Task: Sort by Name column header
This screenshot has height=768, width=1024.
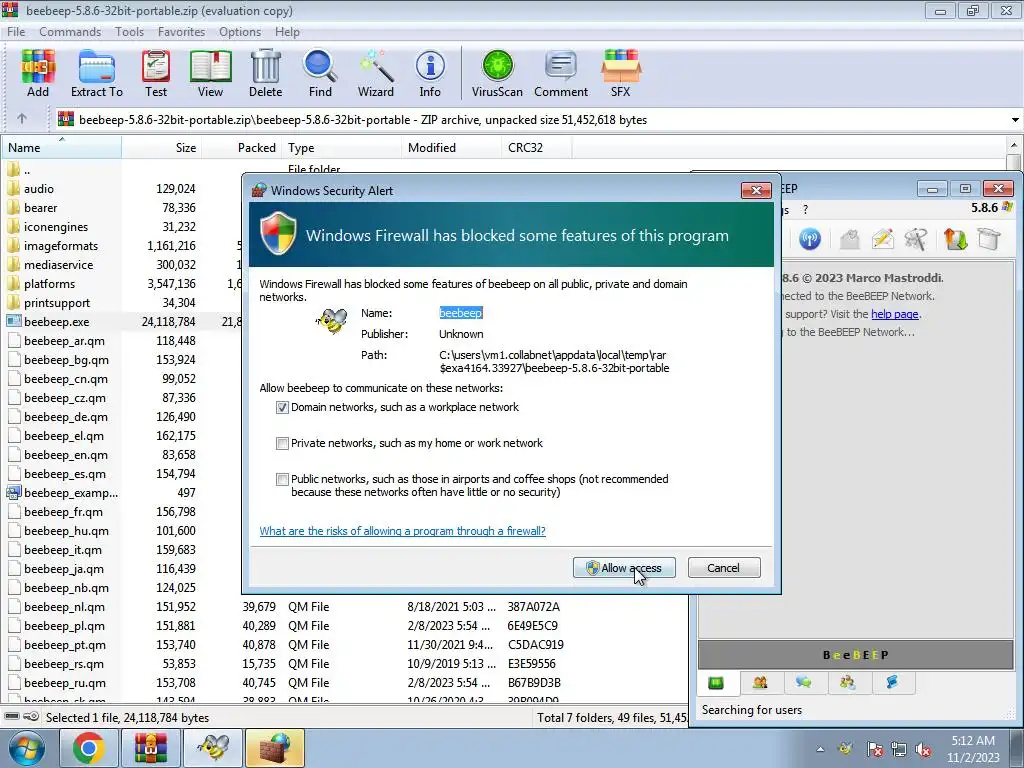Action: (x=61, y=148)
